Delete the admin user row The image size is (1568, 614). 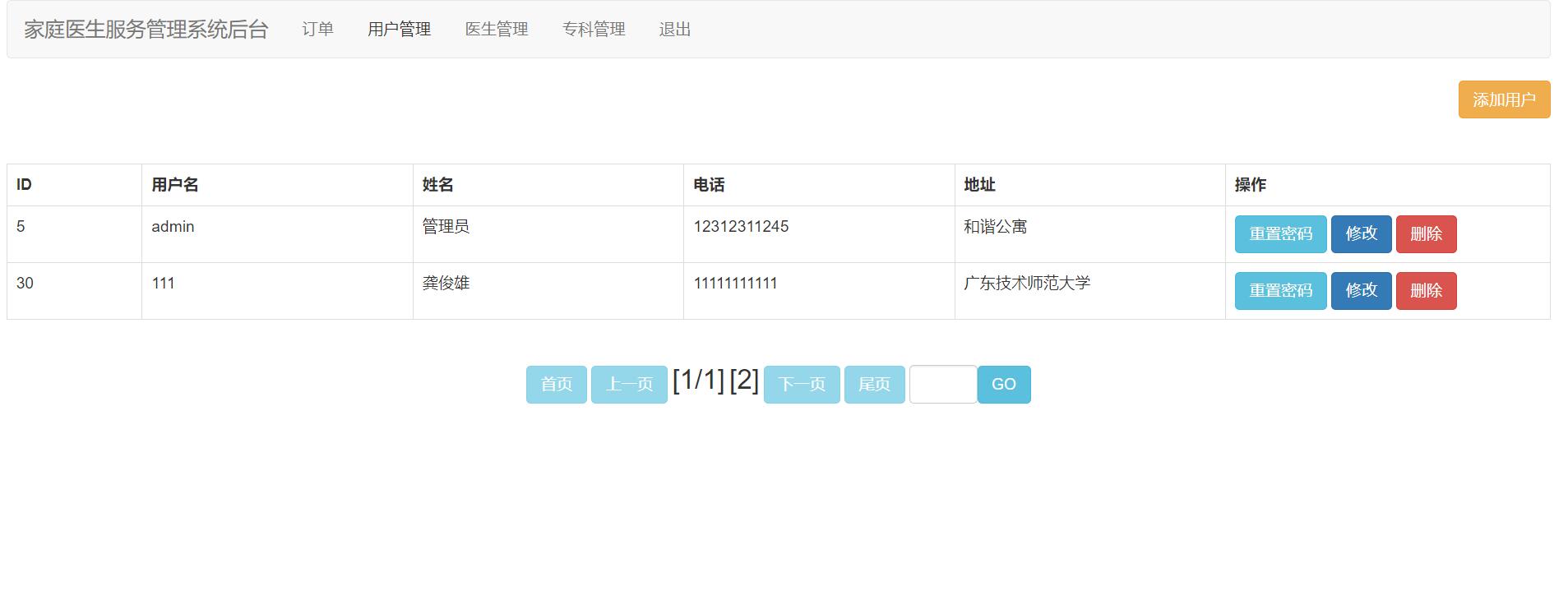pyautogui.click(x=1426, y=234)
